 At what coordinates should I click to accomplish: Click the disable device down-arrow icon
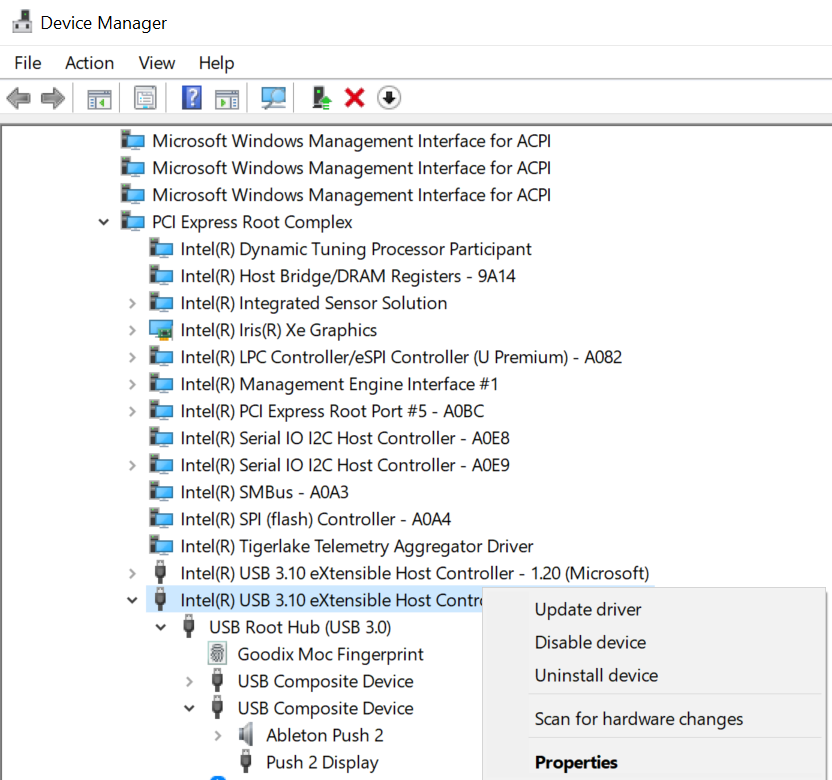click(x=389, y=98)
